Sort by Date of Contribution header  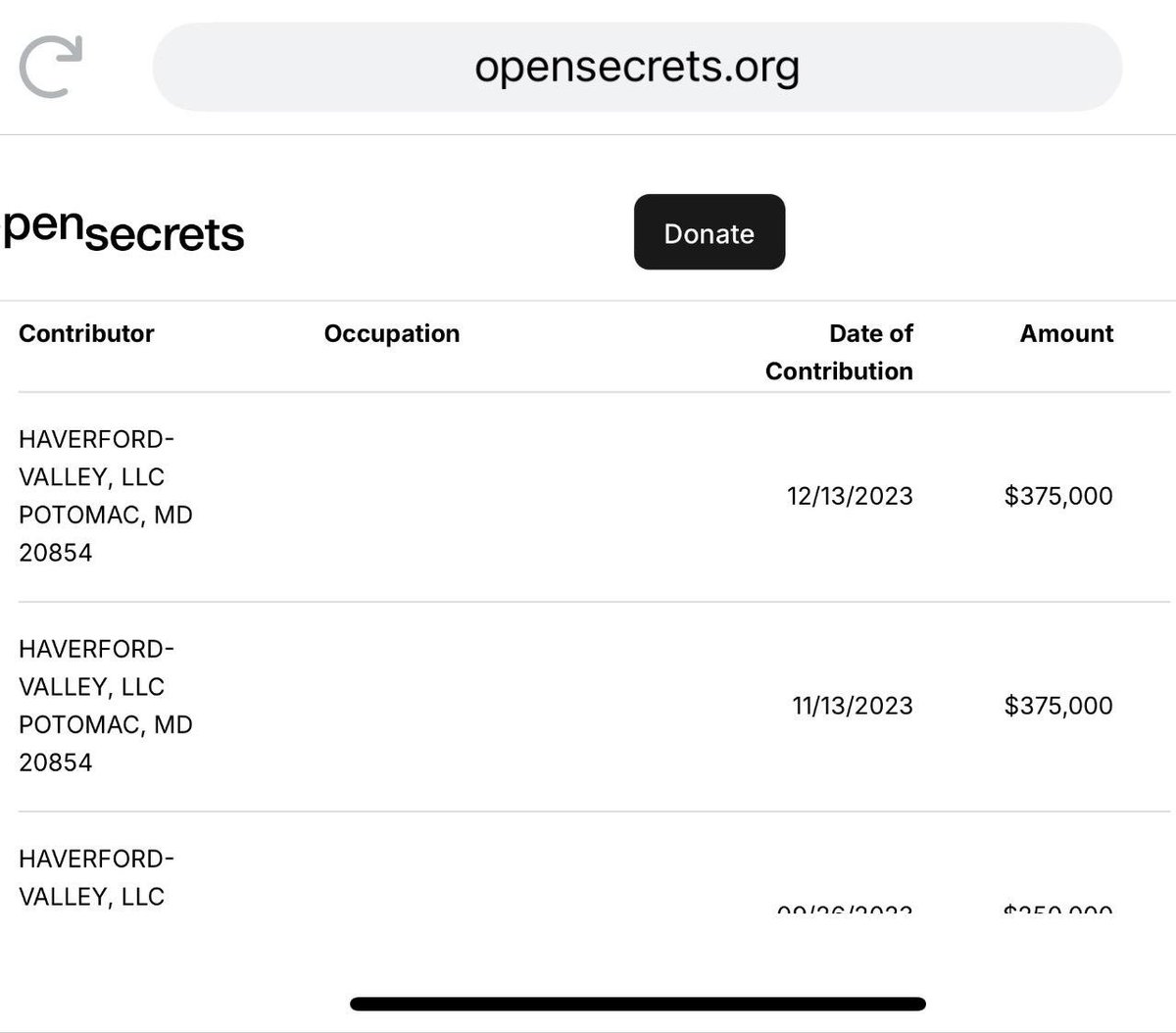click(839, 352)
